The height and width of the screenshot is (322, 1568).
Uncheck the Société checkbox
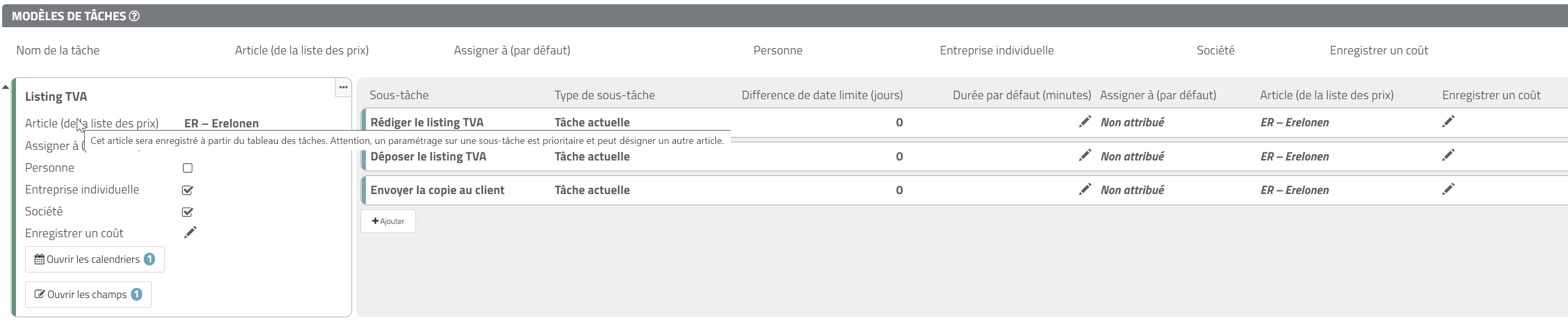coord(187,212)
